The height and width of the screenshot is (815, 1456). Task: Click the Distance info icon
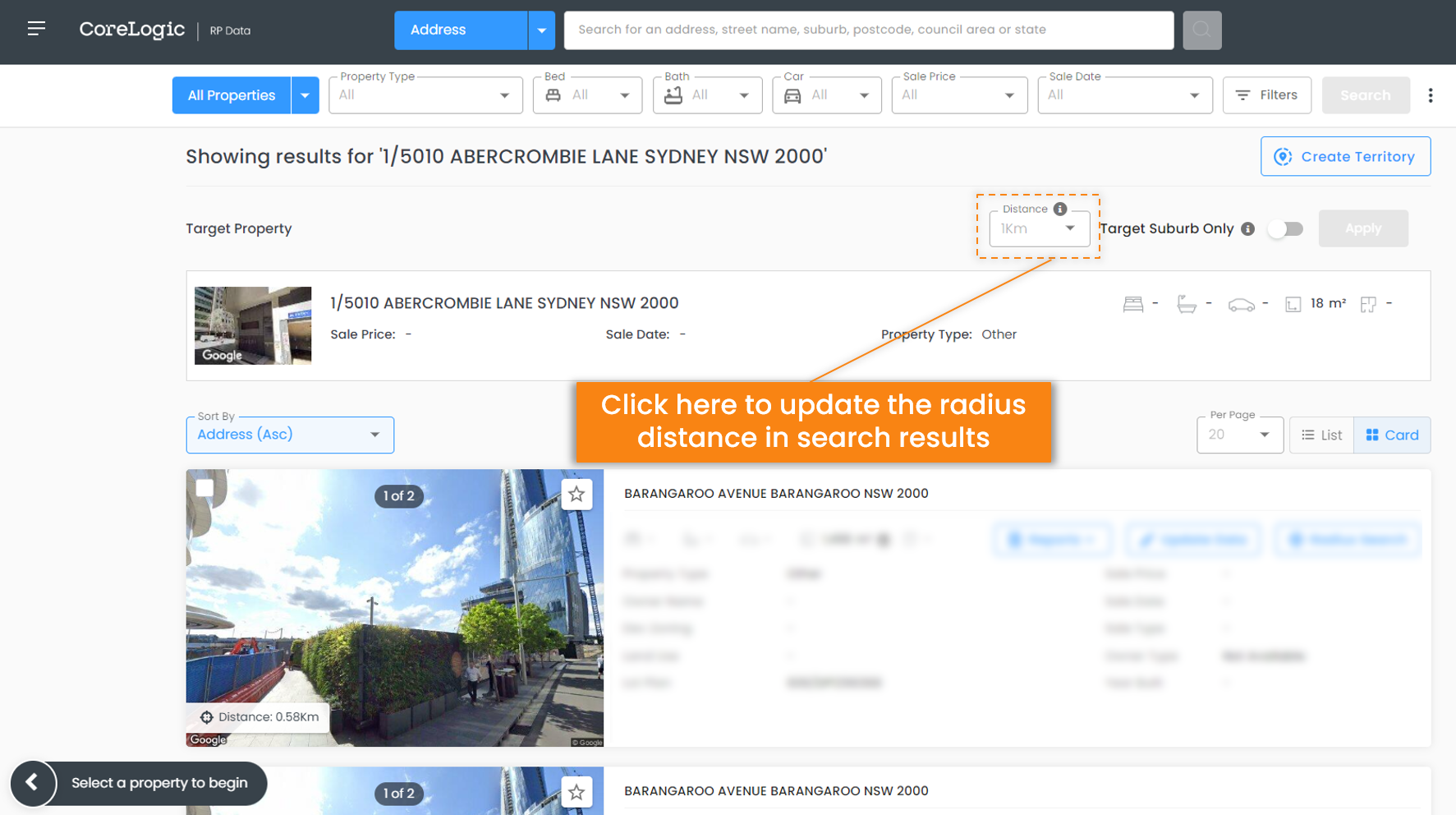click(1059, 209)
